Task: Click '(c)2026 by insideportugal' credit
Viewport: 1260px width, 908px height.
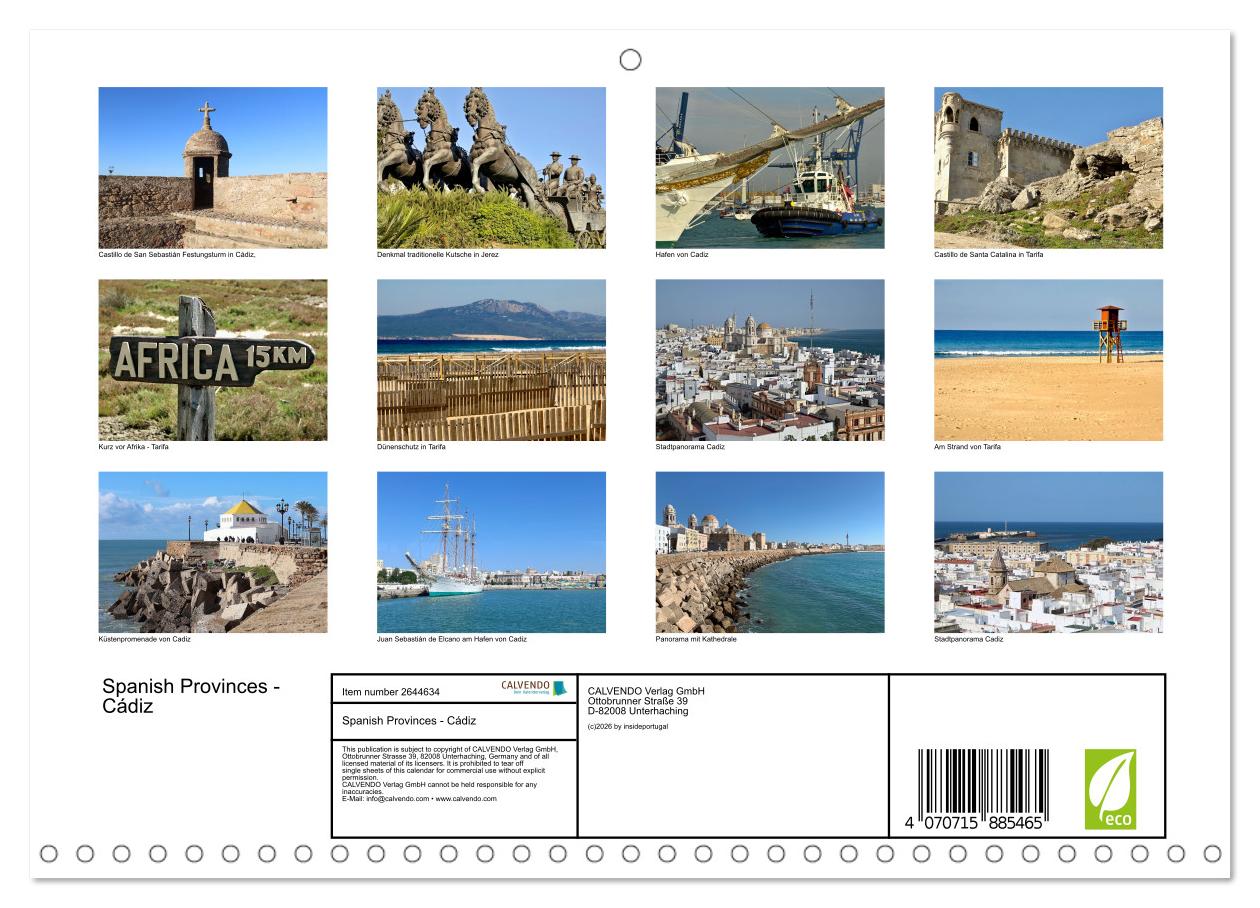Action: pos(628,726)
